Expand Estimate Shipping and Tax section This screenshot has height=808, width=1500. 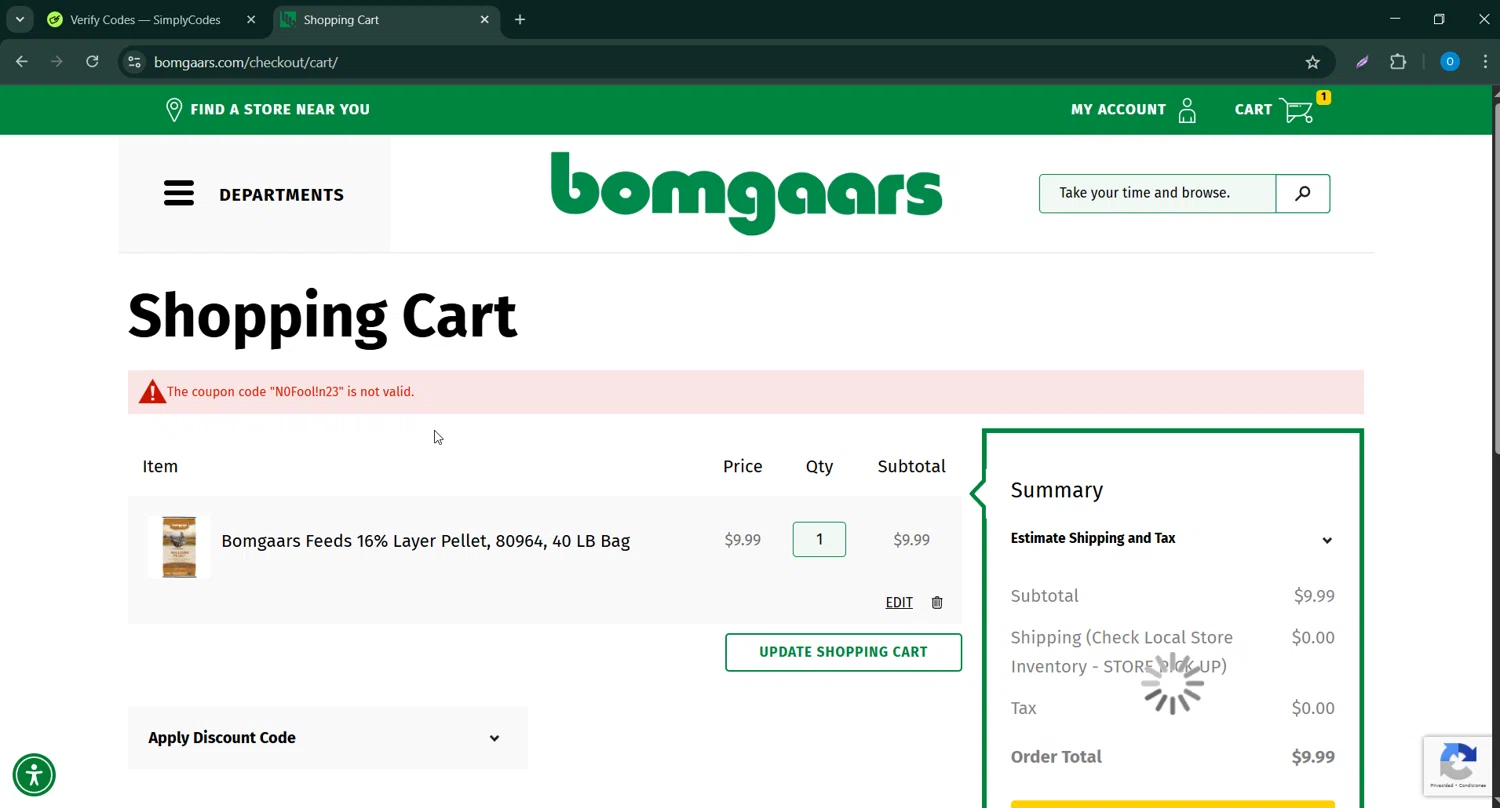pyautogui.click(x=1172, y=538)
